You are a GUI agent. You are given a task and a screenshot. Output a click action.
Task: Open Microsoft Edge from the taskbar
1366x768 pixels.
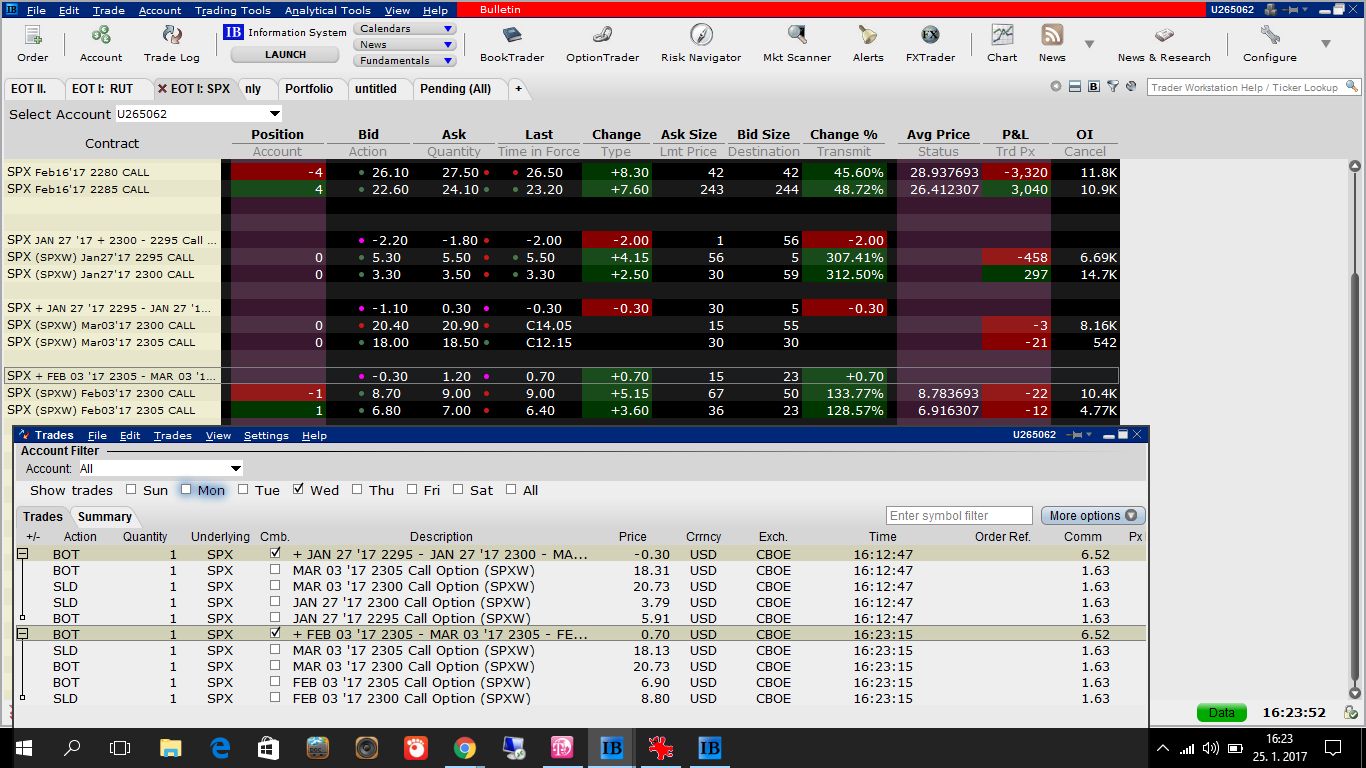pyautogui.click(x=220, y=747)
